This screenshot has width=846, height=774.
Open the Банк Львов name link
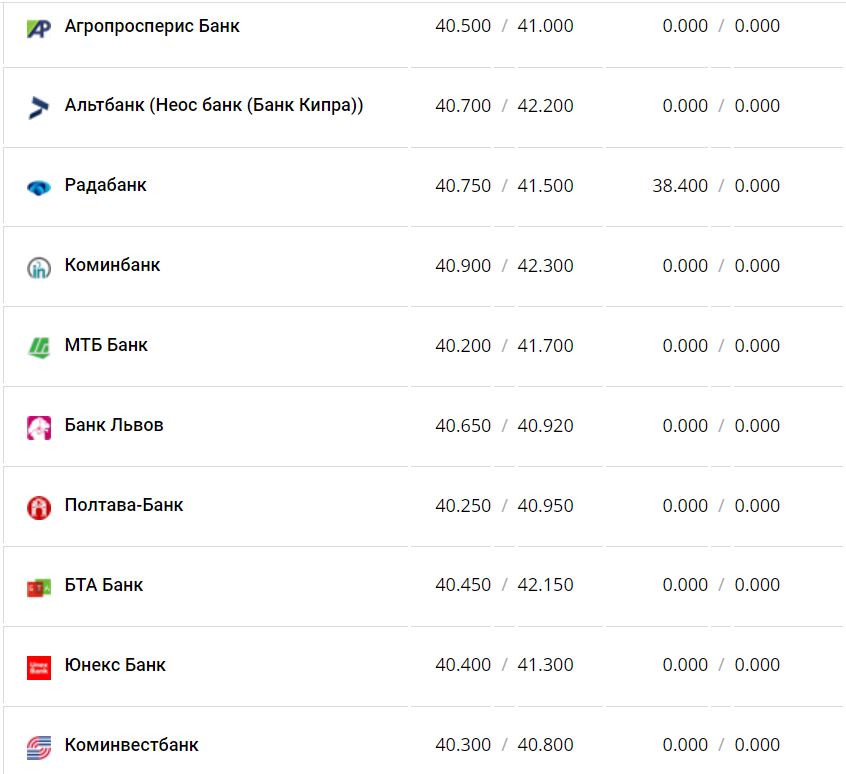[x=114, y=425]
